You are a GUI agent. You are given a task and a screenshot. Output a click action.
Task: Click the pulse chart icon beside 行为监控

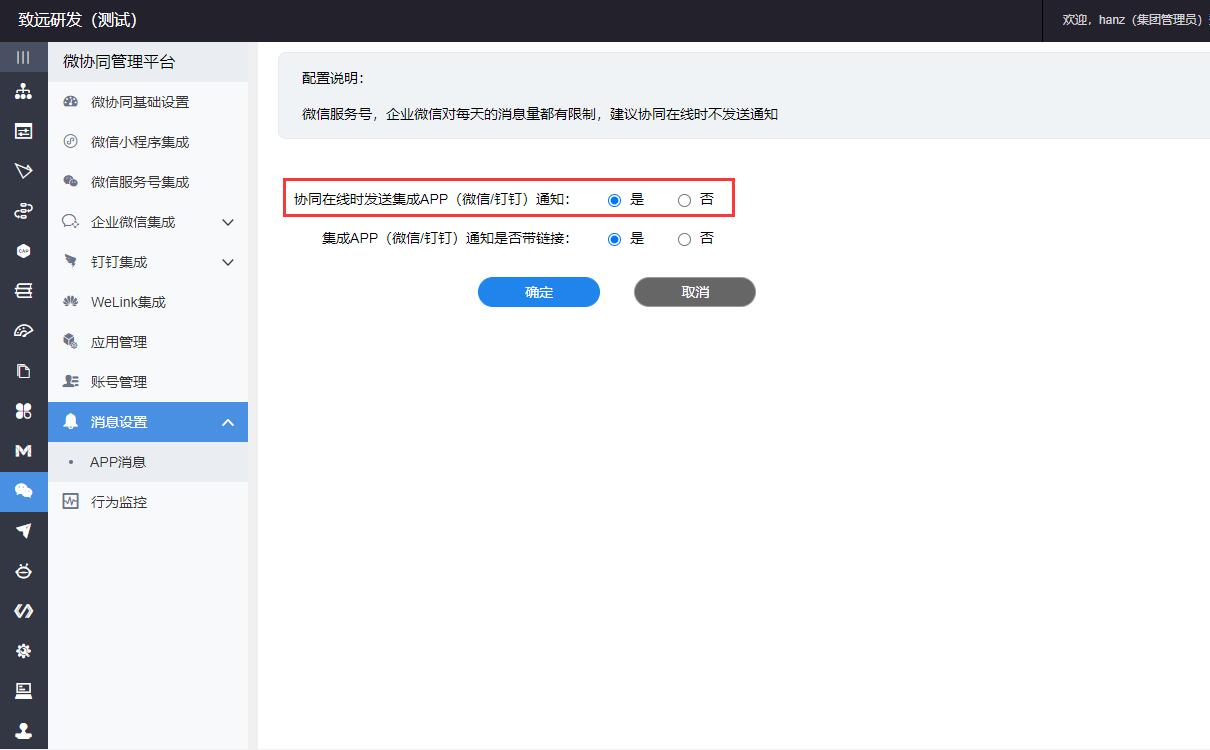coord(70,502)
